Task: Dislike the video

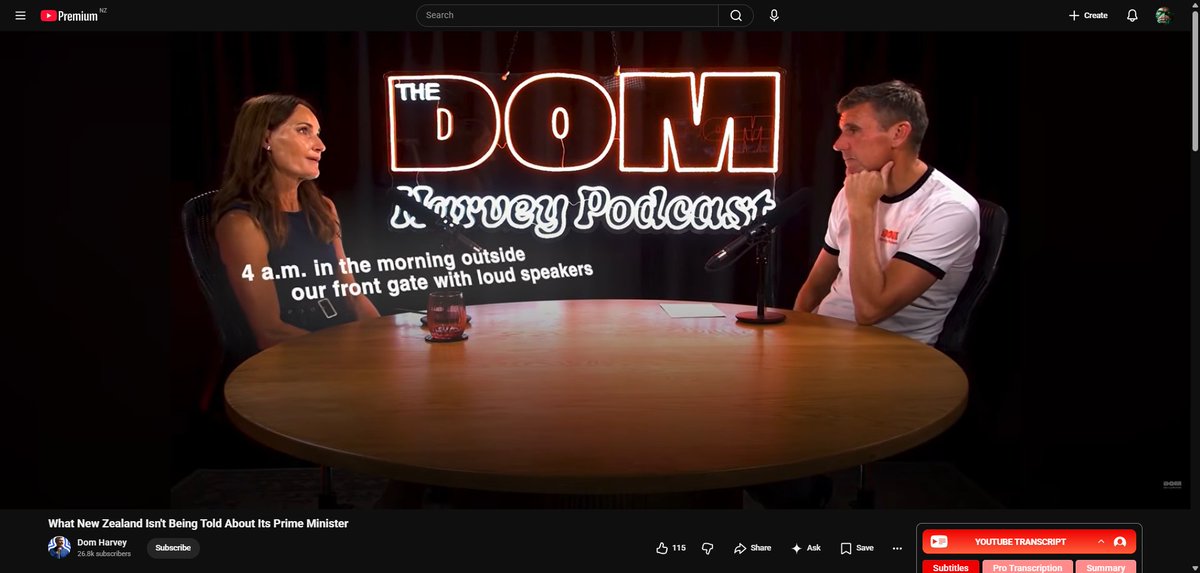Action: pos(707,548)
